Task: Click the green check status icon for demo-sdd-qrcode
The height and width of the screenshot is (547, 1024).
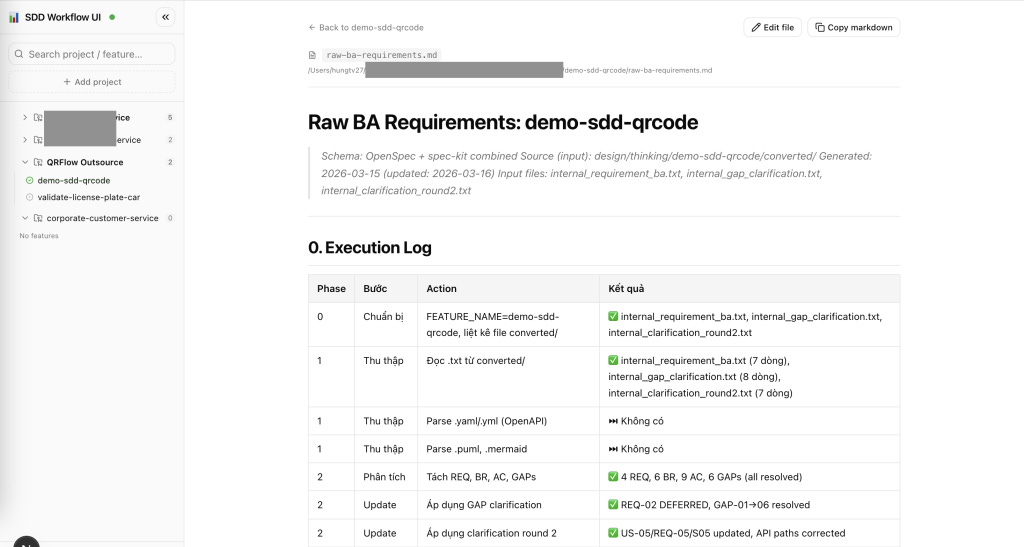Action: pos(29,180)
